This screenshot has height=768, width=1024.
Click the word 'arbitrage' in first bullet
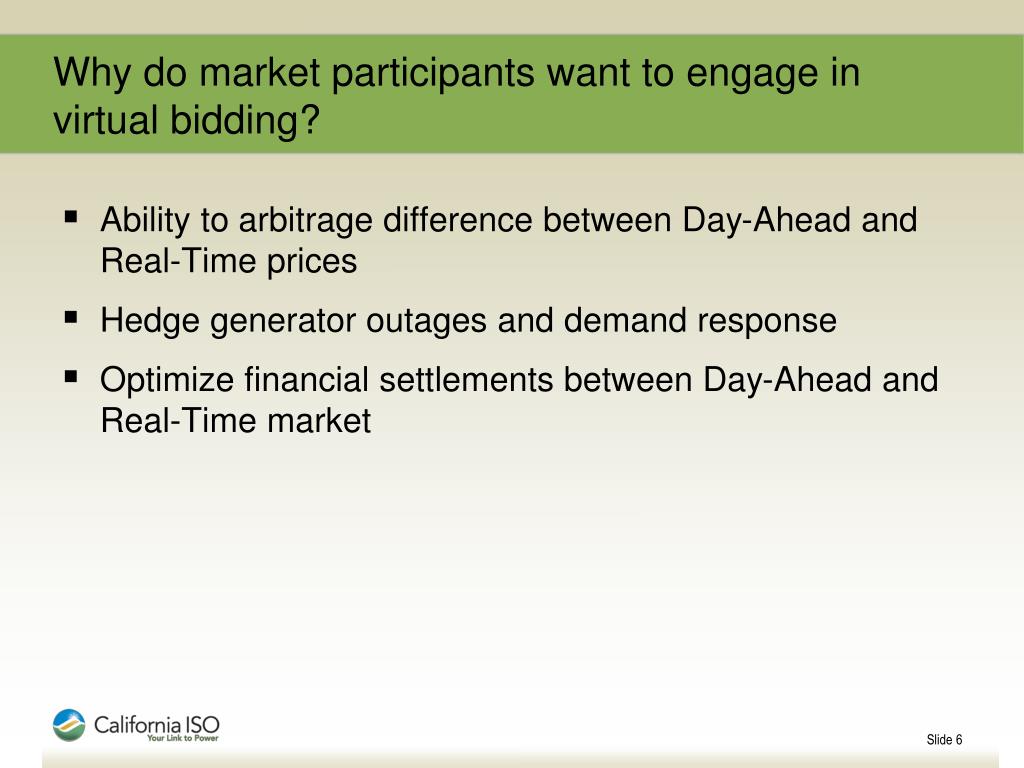click(305, 221)
